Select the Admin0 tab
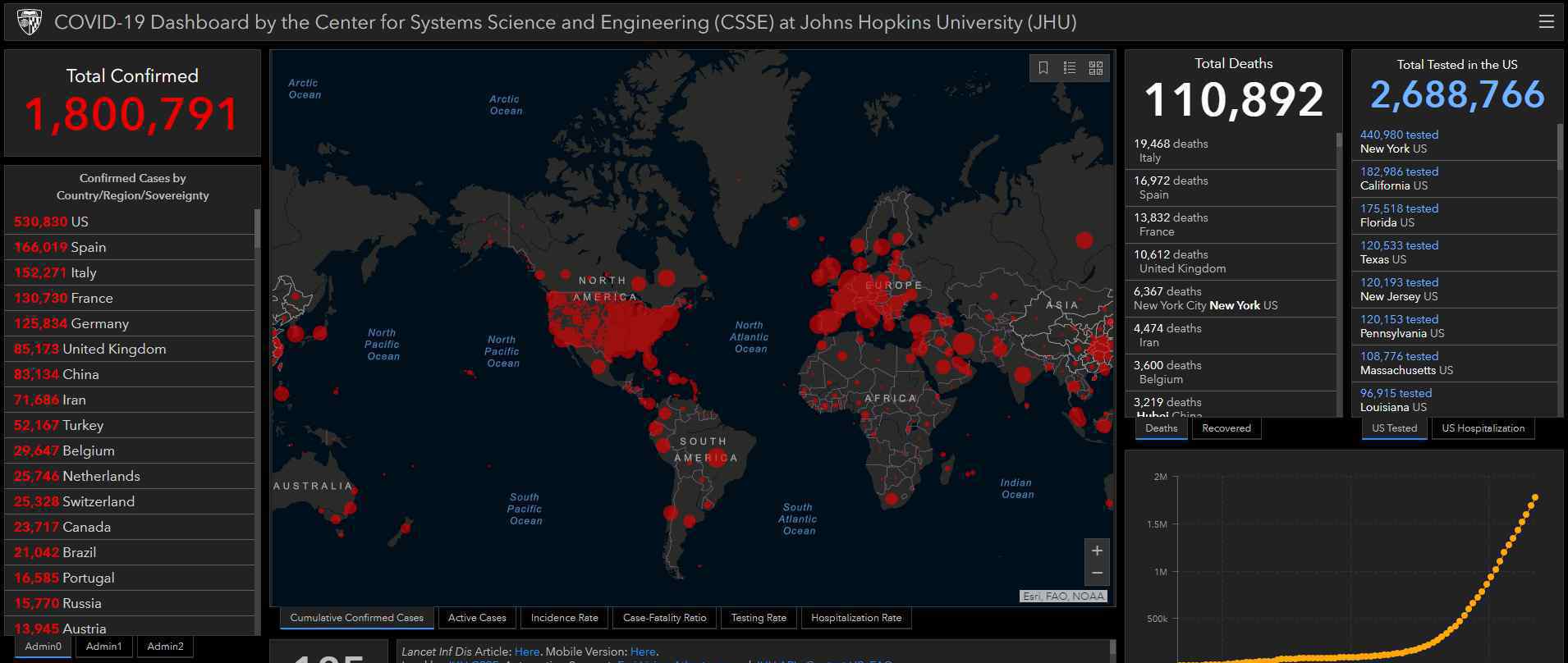This screenshot has height=663, width=1568. [44, 647]
